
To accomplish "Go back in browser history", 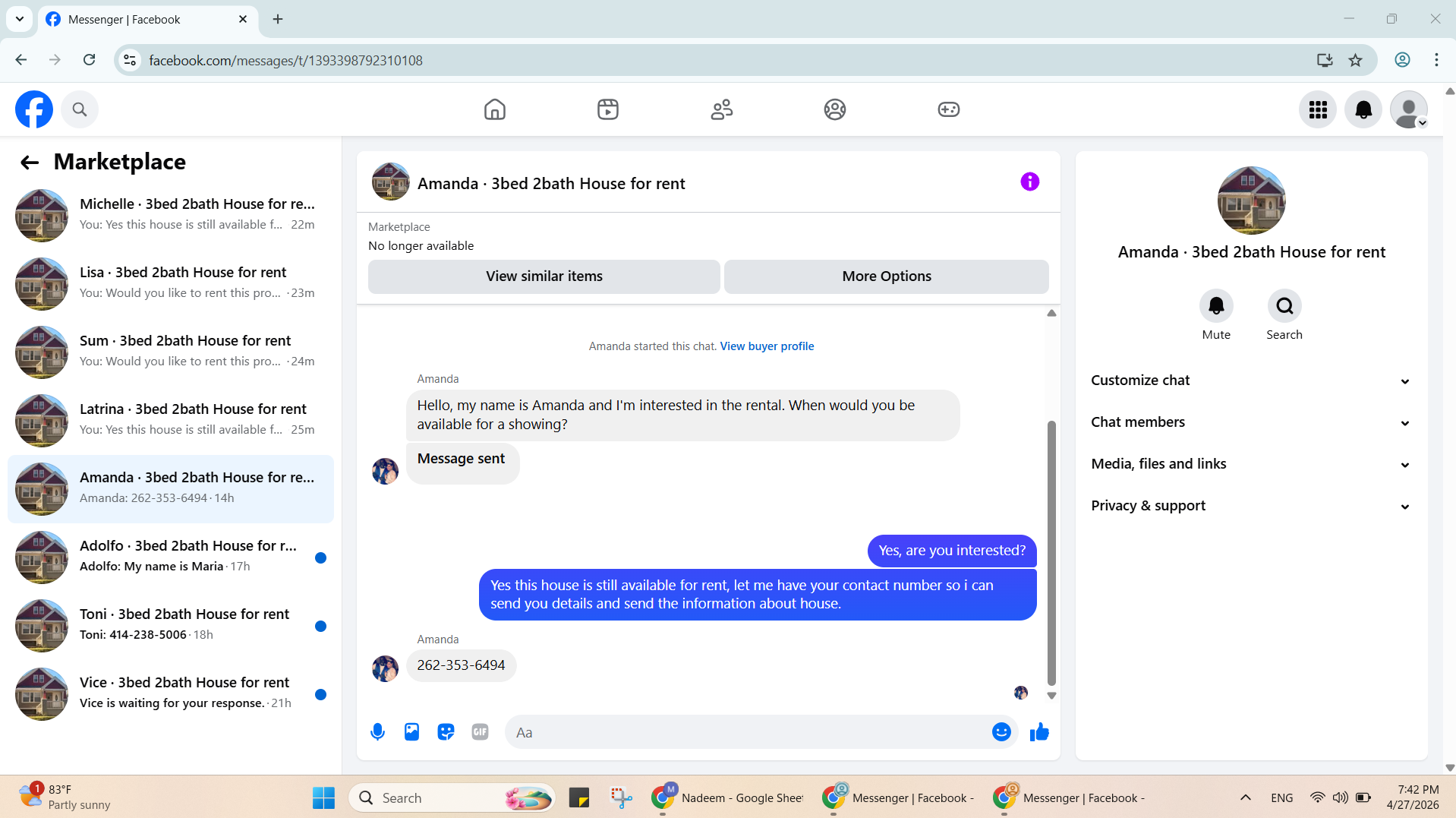I will [x=21, y=60].
